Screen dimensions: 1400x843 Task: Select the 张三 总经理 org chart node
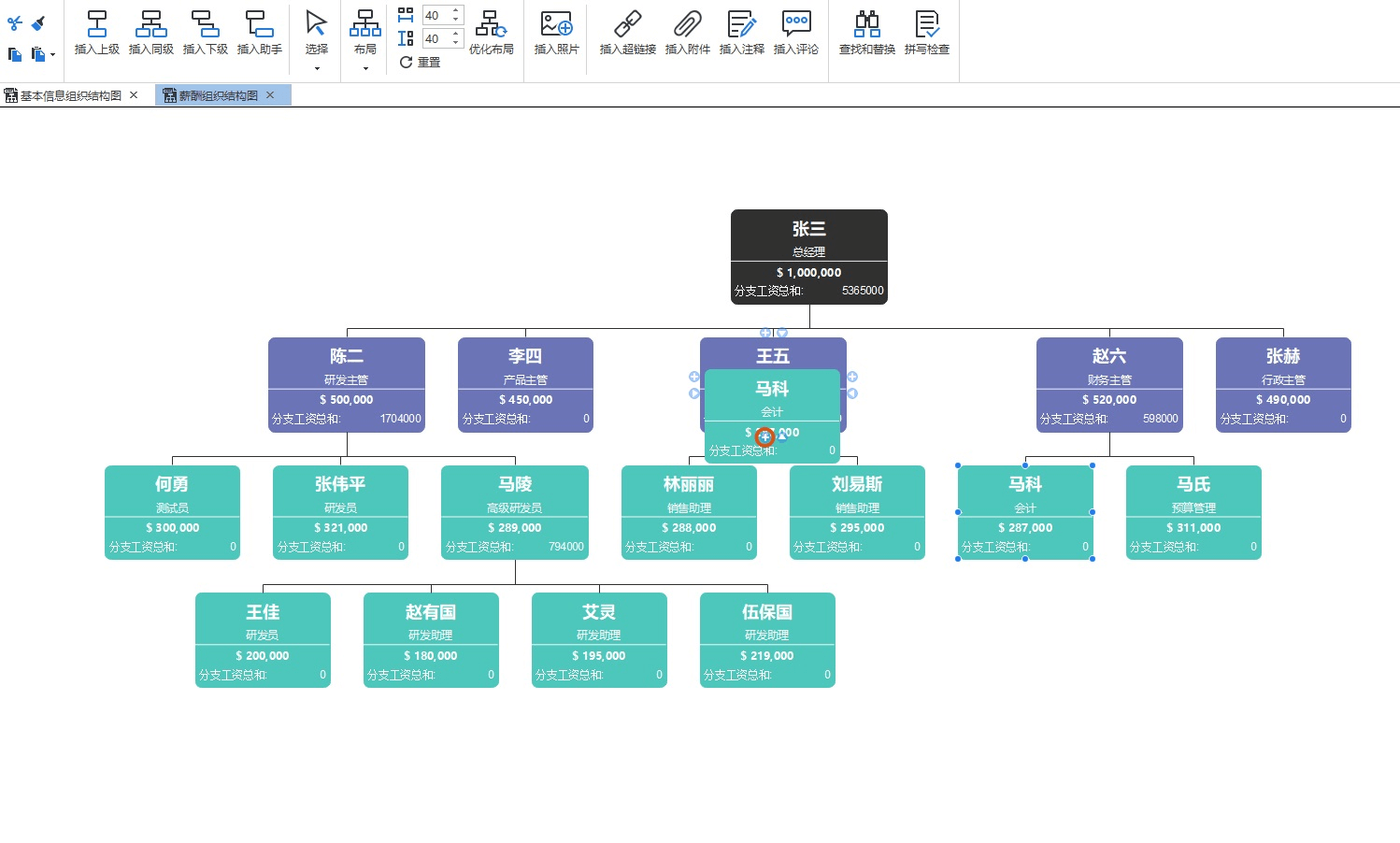pyautogui.click(x=809, y=257)
